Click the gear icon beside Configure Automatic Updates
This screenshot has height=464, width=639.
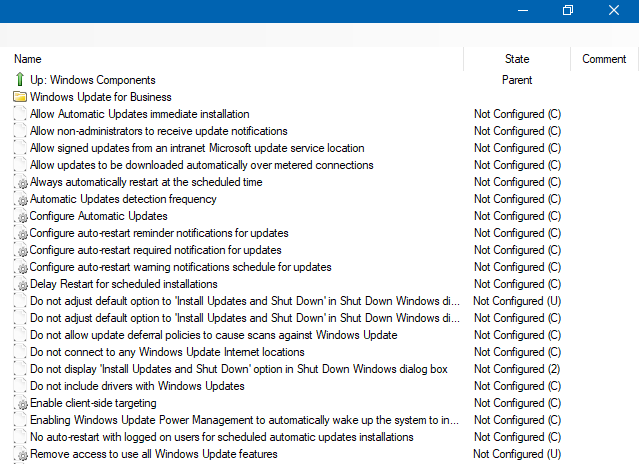pos(22,217)
